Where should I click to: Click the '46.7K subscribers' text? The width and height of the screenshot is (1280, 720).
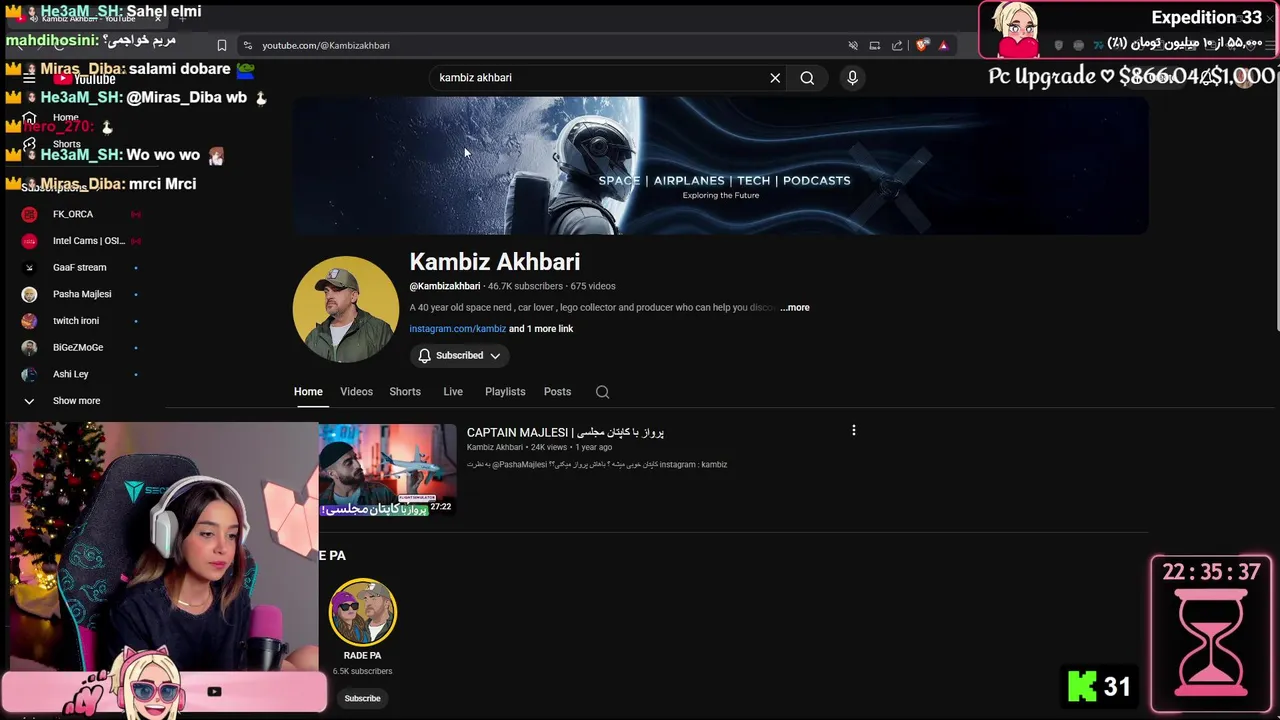(525, 287)
